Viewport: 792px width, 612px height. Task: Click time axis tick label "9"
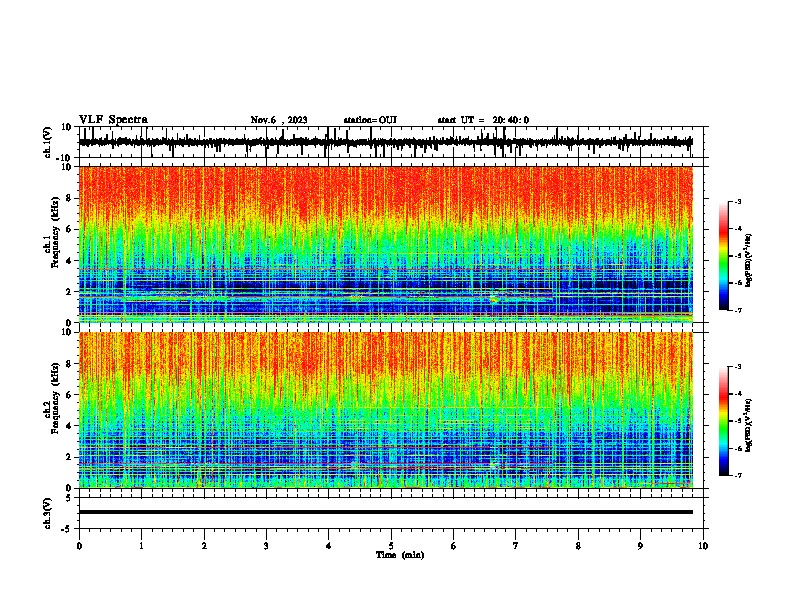click(640, 546)
